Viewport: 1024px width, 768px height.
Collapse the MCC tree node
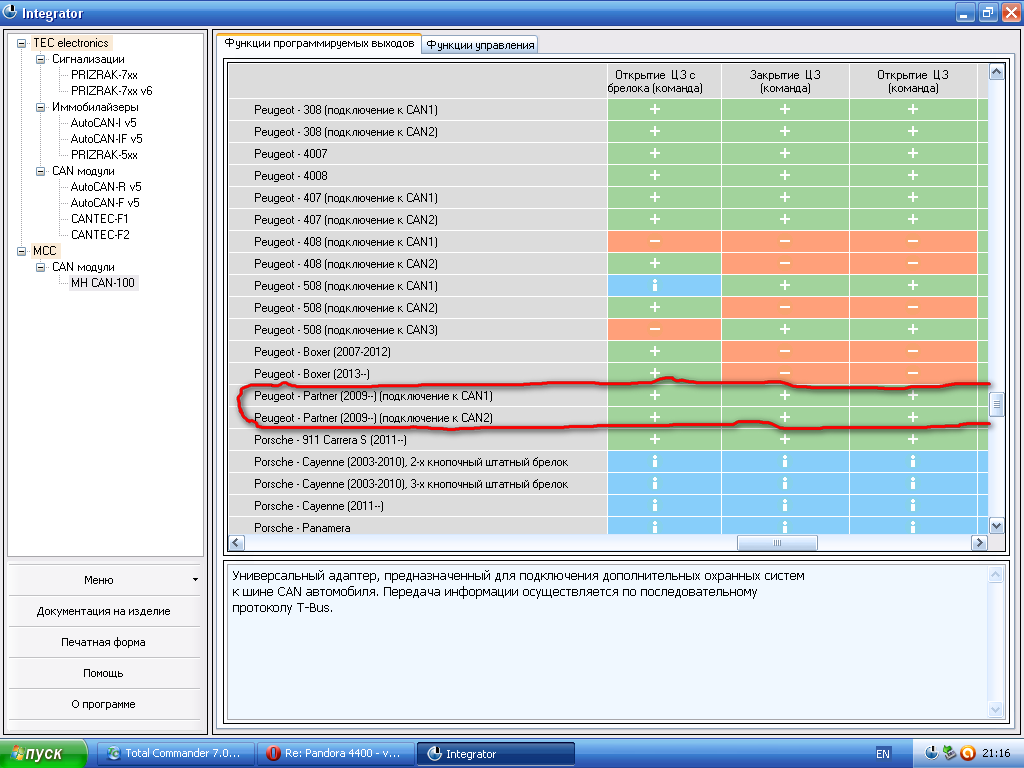coord(22,251)
